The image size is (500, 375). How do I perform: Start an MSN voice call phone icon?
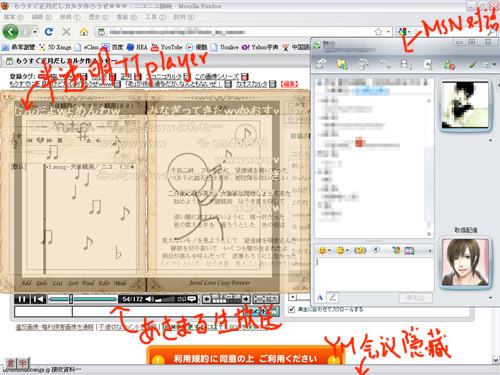click(x=385, y=64)
